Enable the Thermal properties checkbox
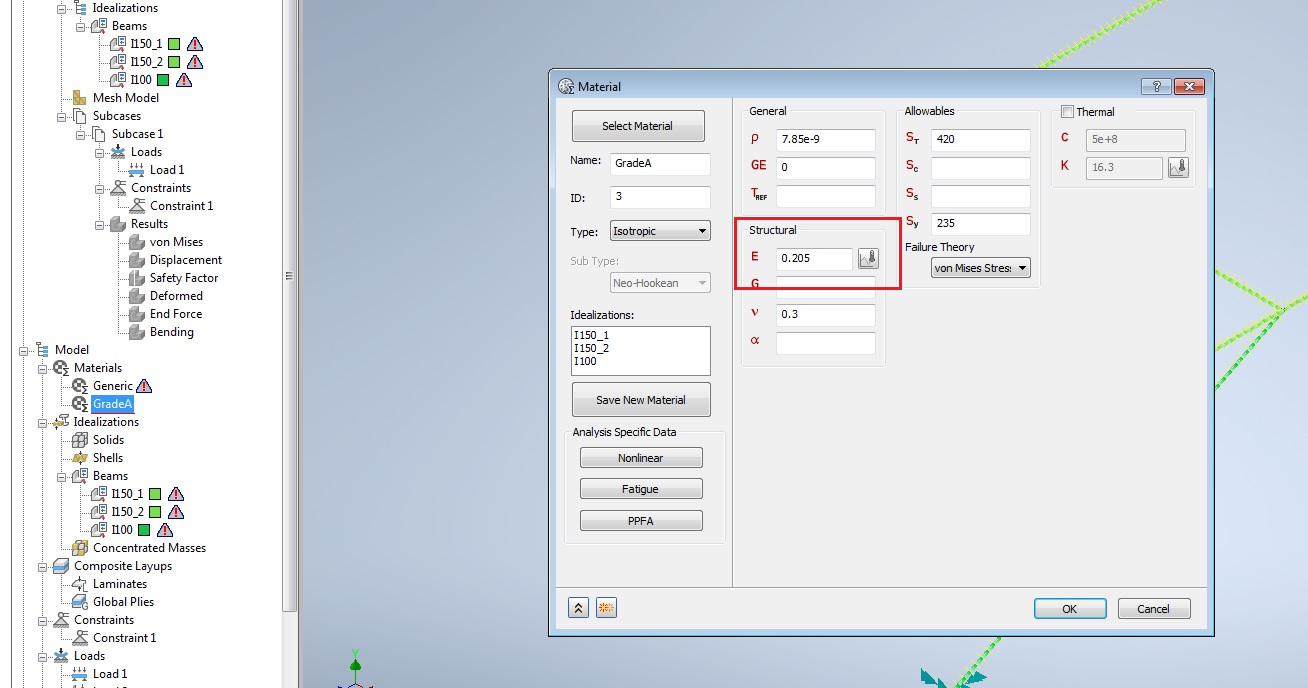Image resolution: width=1308 pixels, height=688 pixels. click(1066, 111)
